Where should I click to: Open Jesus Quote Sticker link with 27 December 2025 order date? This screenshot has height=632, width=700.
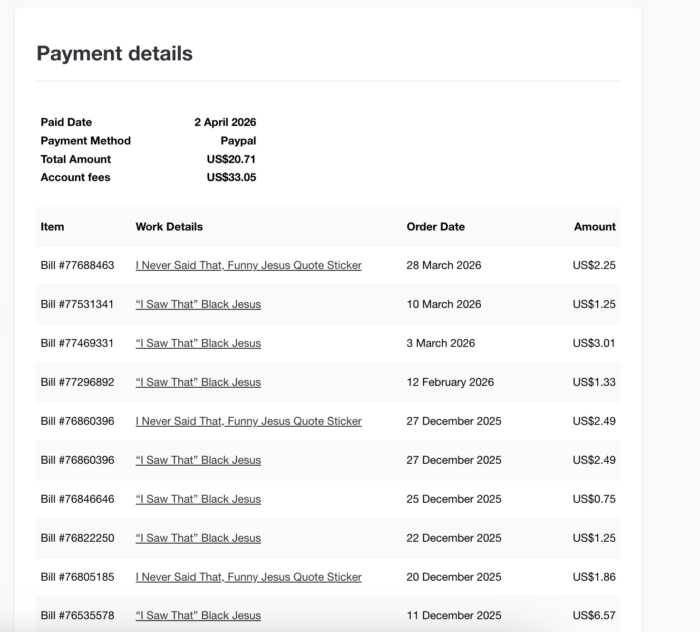pos(249,421)
